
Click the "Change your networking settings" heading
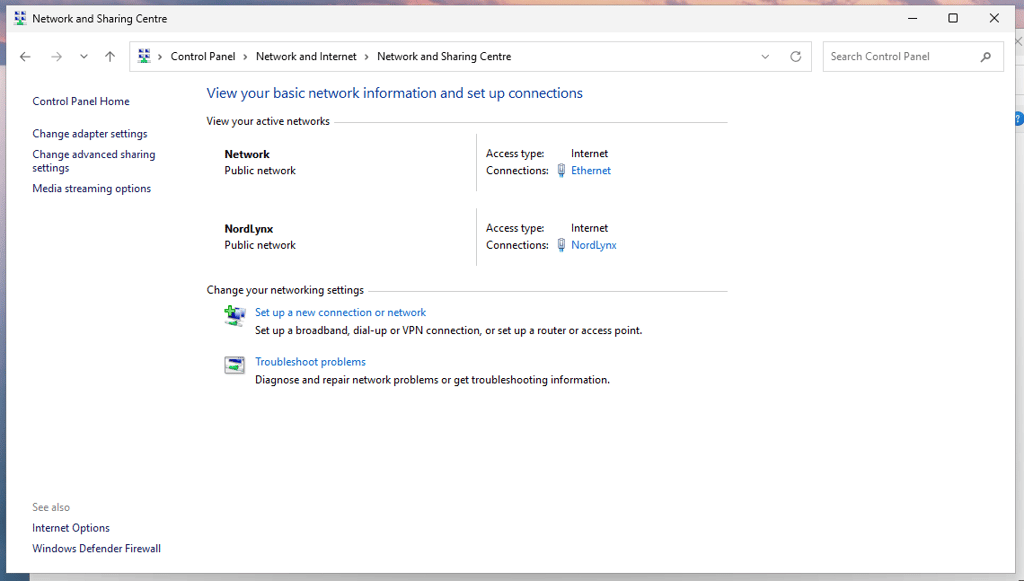pos(285,290)
